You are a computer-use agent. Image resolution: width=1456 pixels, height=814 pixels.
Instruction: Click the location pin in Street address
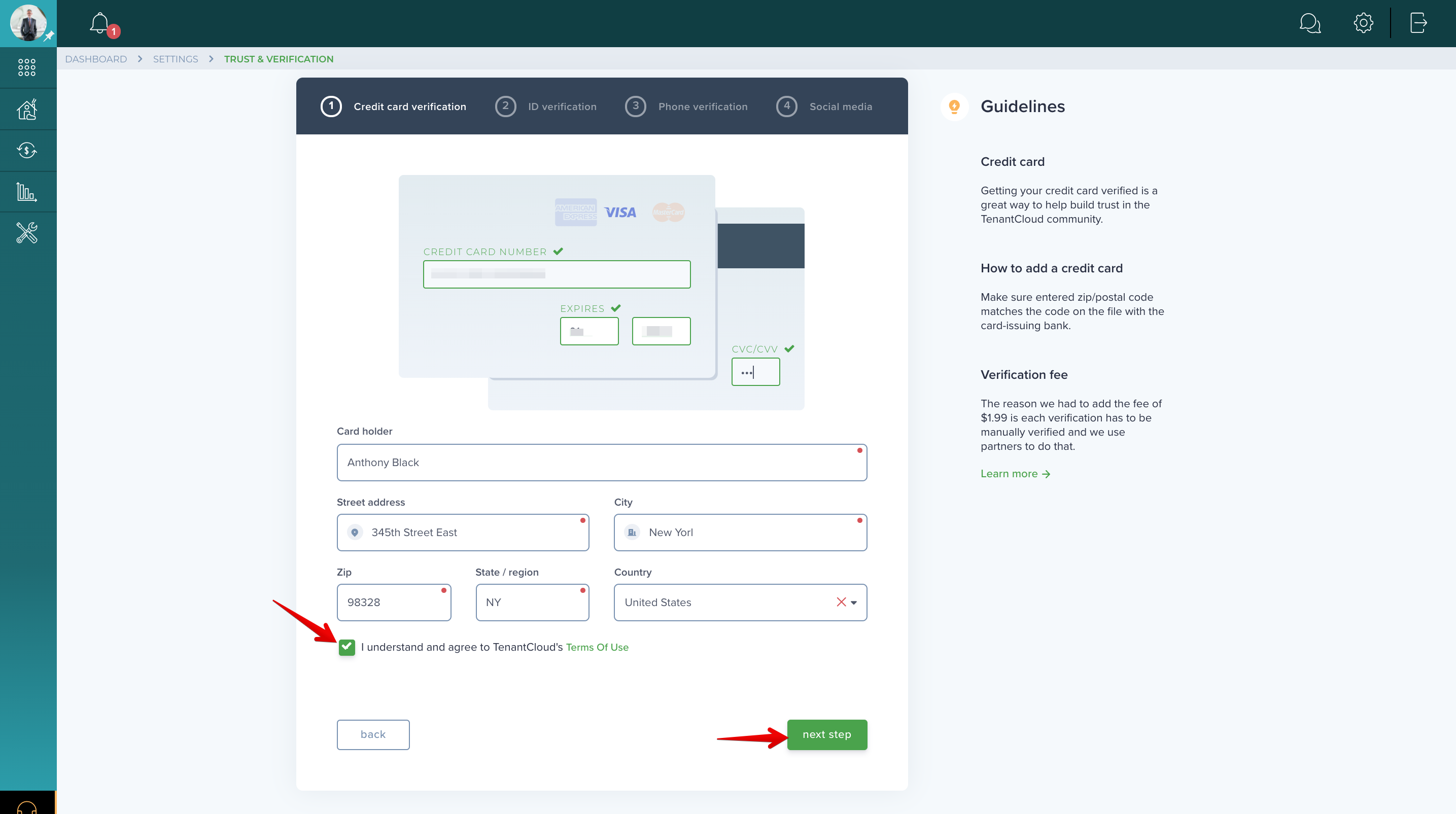[x=355, y=532]
